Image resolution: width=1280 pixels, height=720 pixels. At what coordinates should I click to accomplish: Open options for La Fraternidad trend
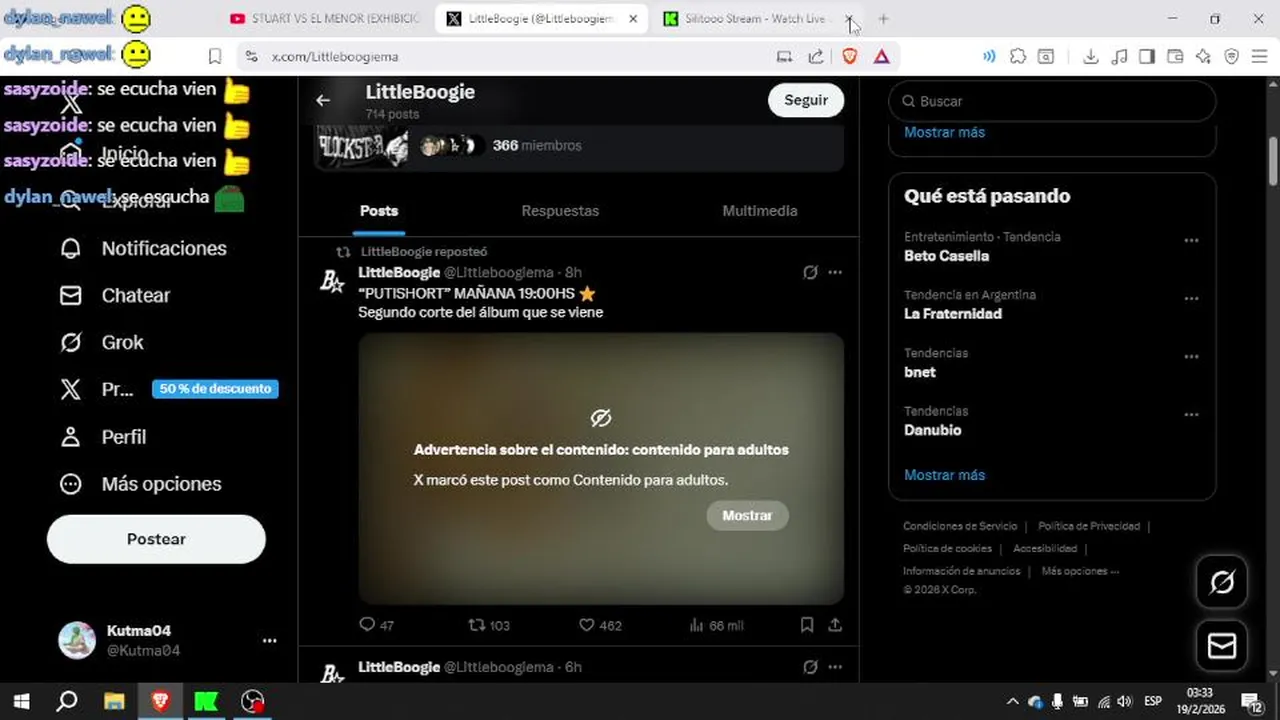click(1191, 298)
